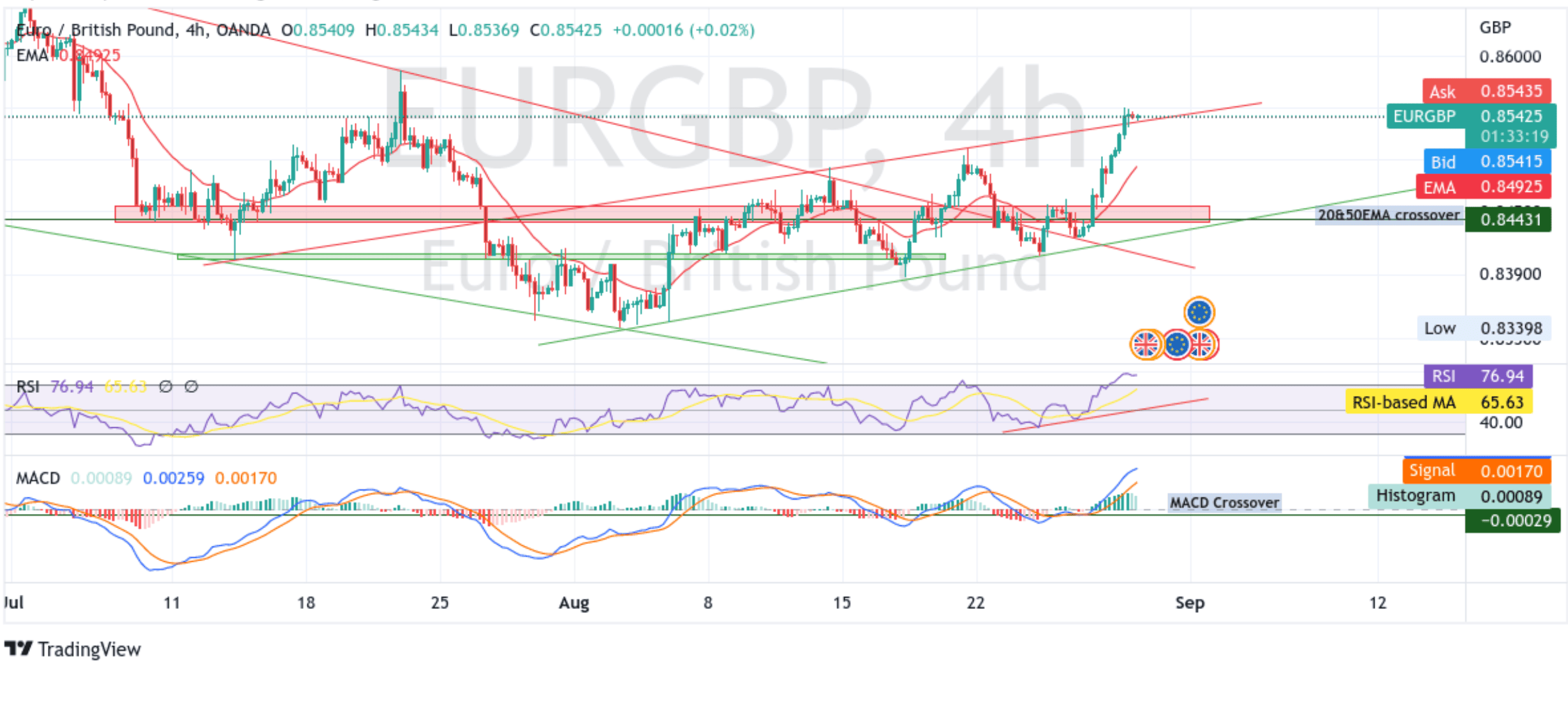Image resolution: width=1568 pixels, height=704 pixels.
Task: Click the green 0.84431 horizontal line label
Action: (x=1507, y=220)
